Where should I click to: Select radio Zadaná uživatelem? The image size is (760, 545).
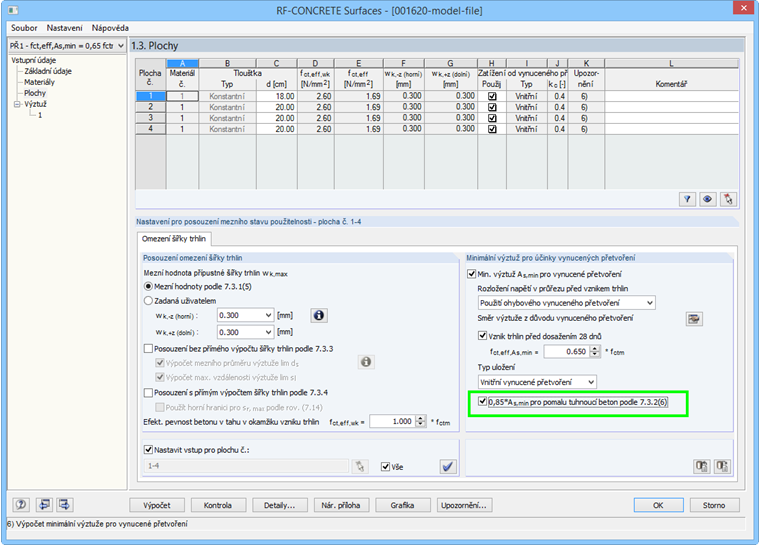[x=148, y=301]
